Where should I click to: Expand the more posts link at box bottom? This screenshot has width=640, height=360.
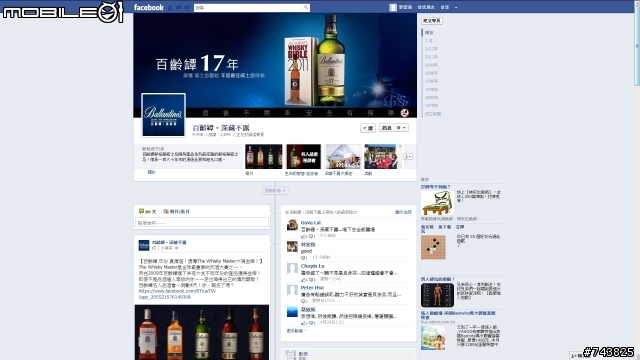point(296,331)
